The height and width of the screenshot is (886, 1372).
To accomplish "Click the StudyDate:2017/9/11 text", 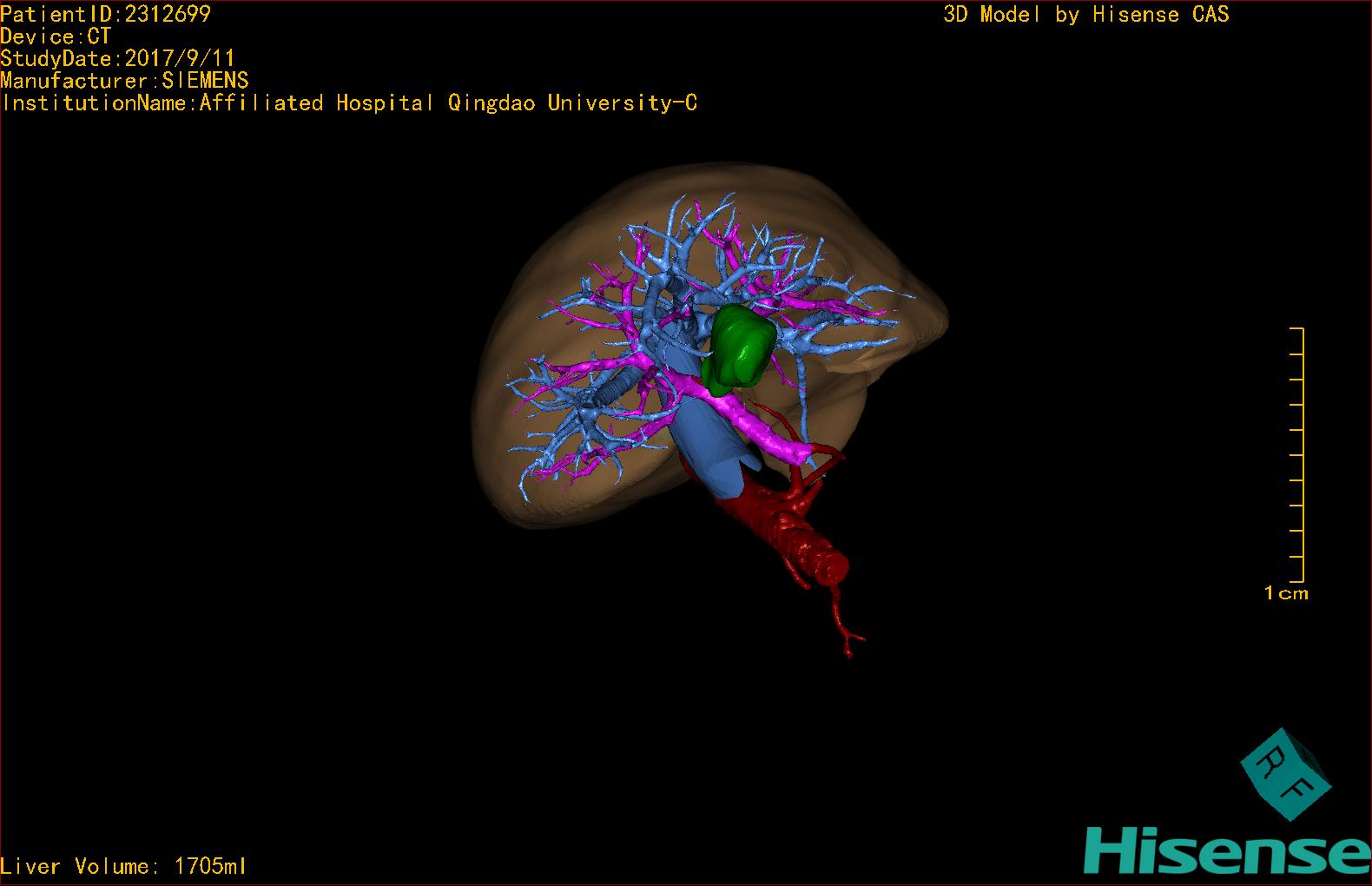I will [x=118, y=59].
